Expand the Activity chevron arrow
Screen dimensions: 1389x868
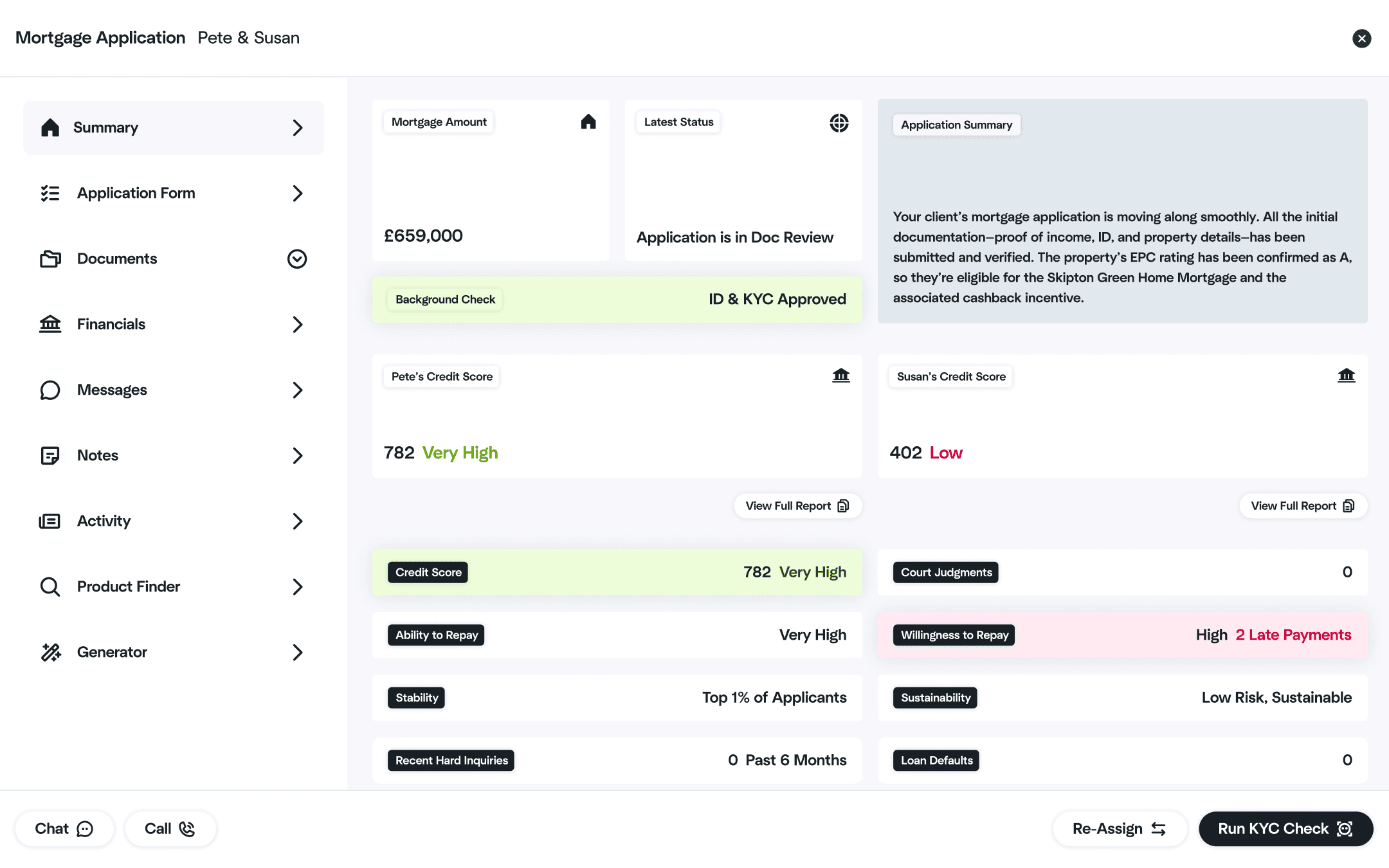[x=297, y=521]
